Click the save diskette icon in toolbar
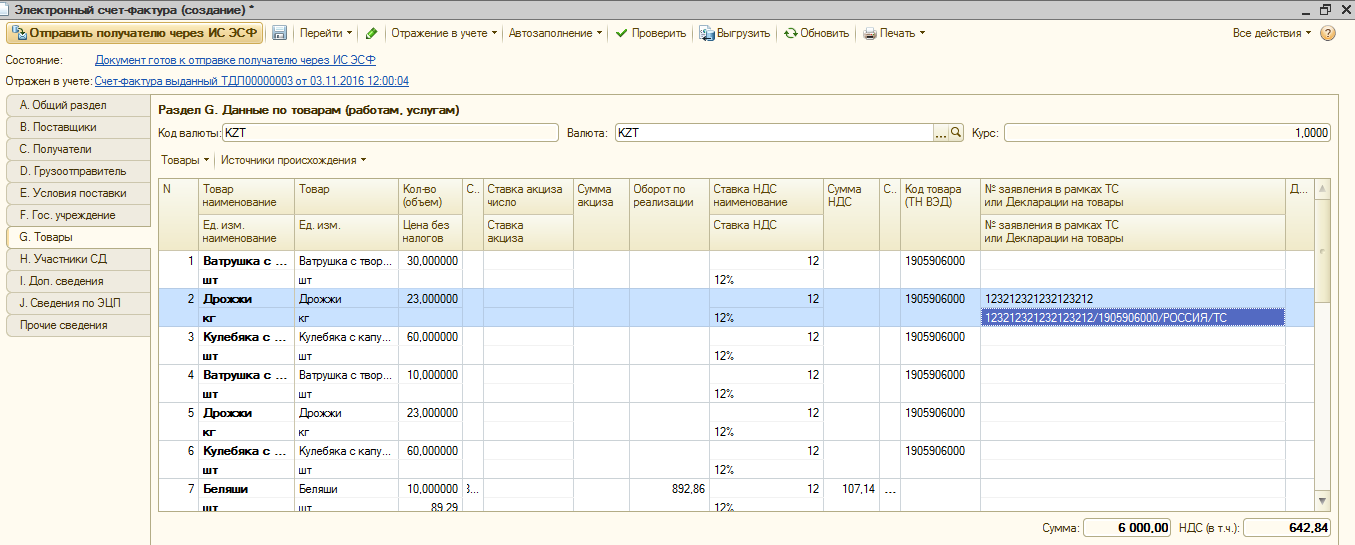 279,33
